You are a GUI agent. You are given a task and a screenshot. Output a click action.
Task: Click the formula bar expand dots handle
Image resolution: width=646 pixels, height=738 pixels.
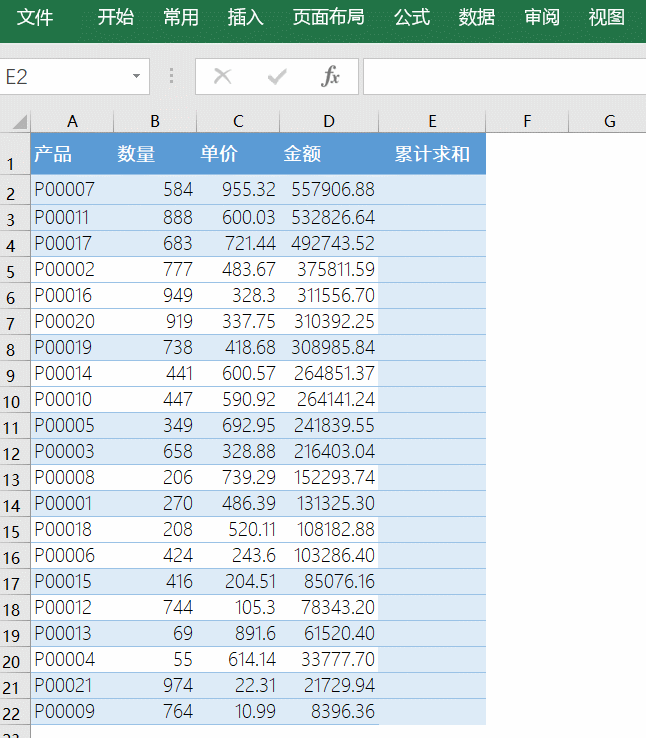171,76
